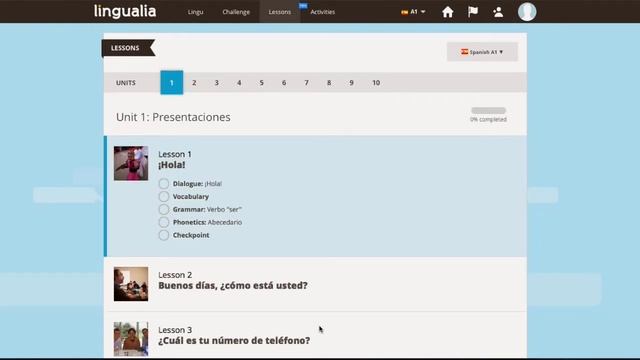
Task: Click the Spanish flag next to A1
Action: (x=404, y=12)
